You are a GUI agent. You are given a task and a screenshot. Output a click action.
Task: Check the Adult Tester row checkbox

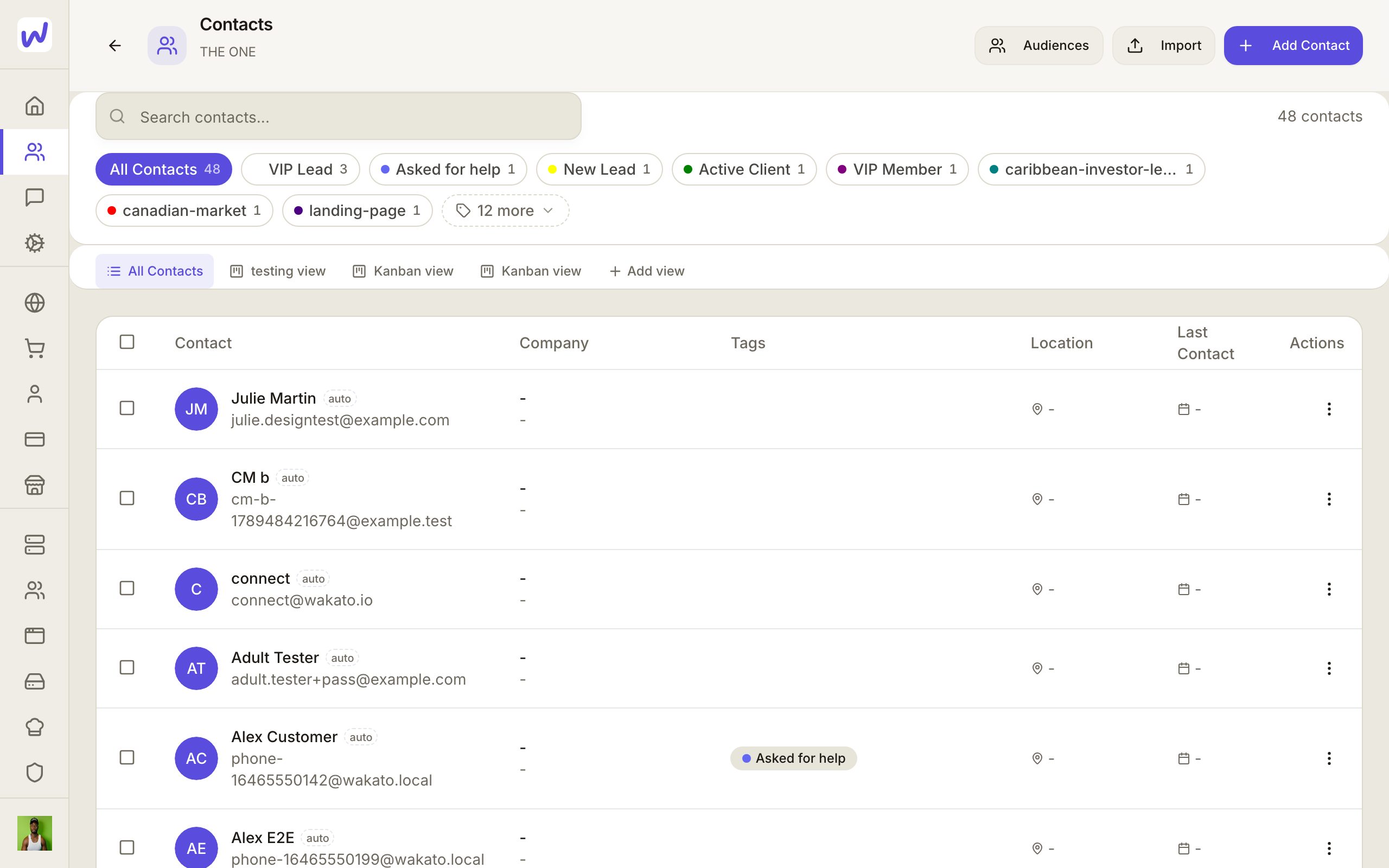pyautogui.click(x=127, y=668)
